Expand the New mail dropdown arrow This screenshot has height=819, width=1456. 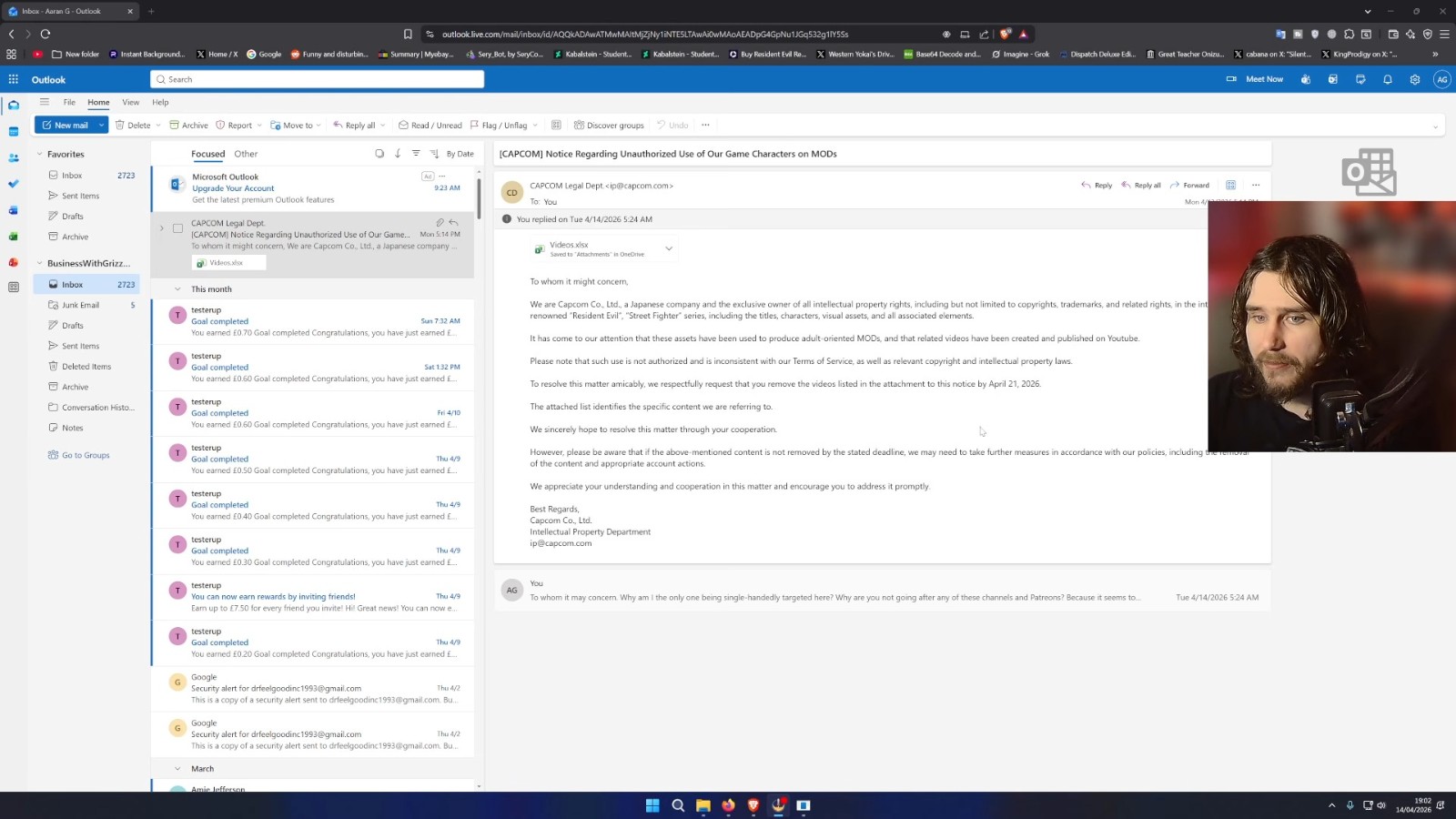pos(101,126)
